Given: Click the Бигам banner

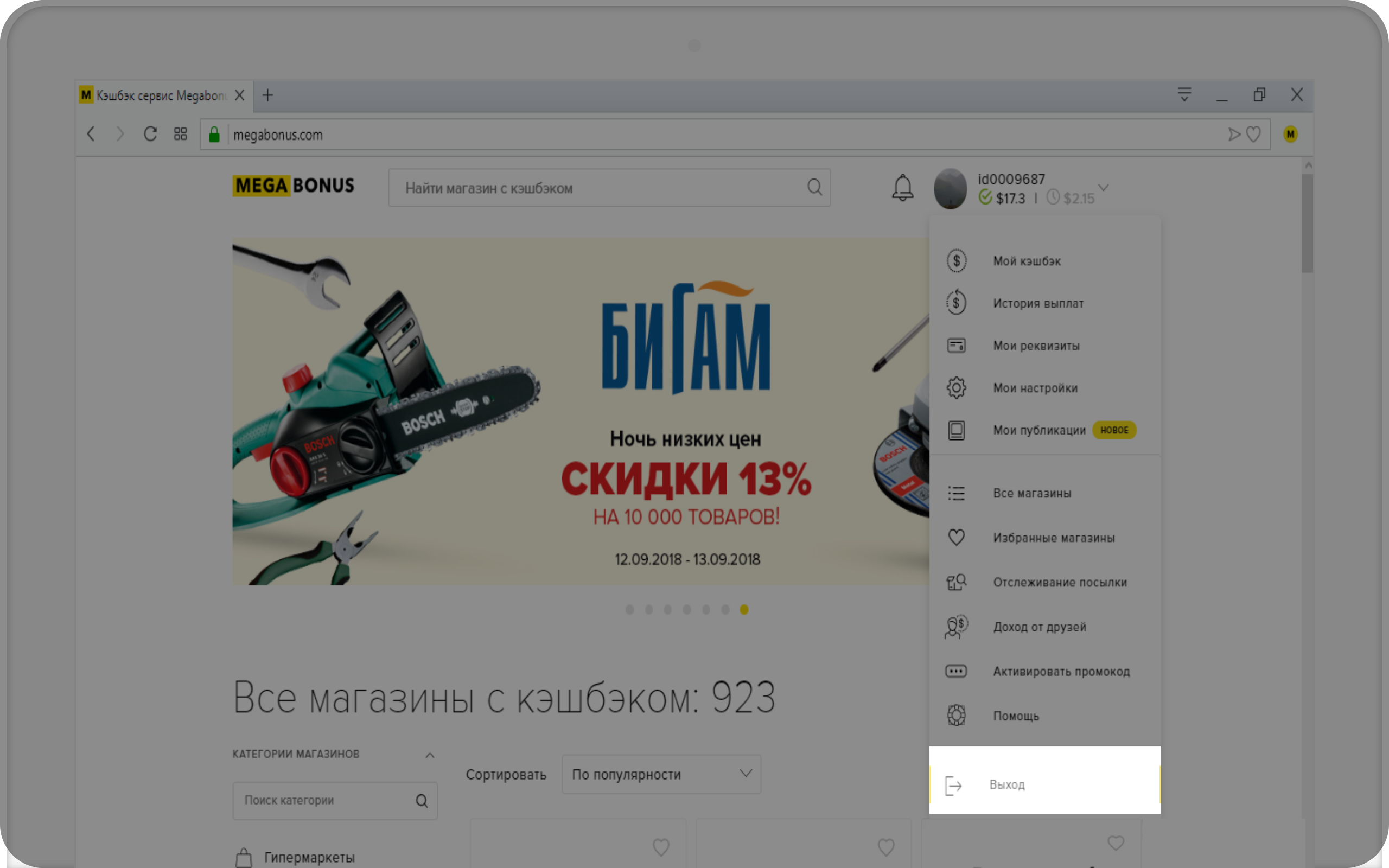Looking at the screenshot, I should pos(580,412).
